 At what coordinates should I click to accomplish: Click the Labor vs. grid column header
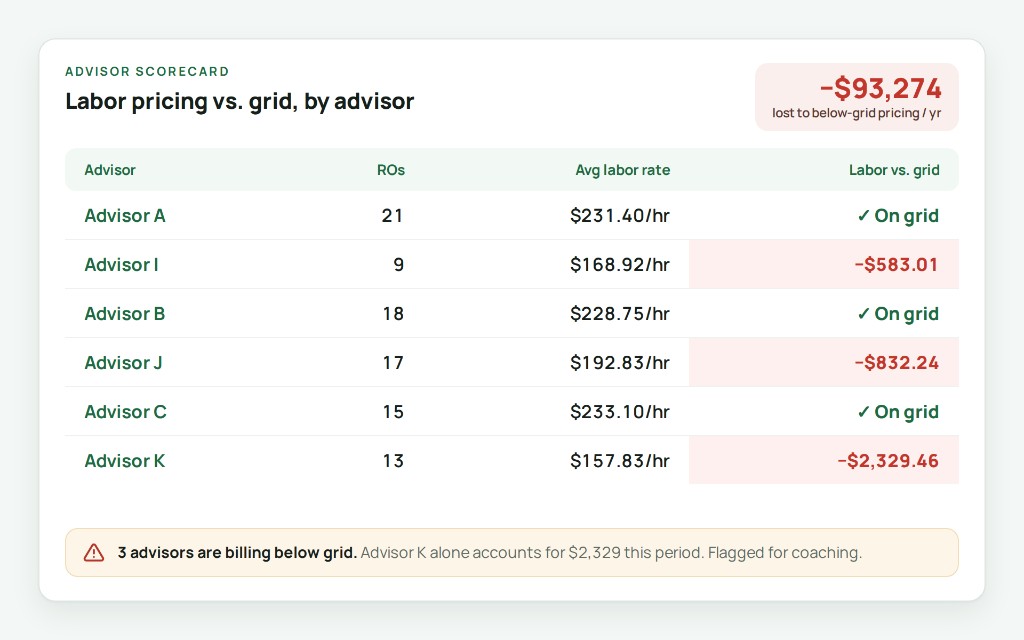point(894,170)
